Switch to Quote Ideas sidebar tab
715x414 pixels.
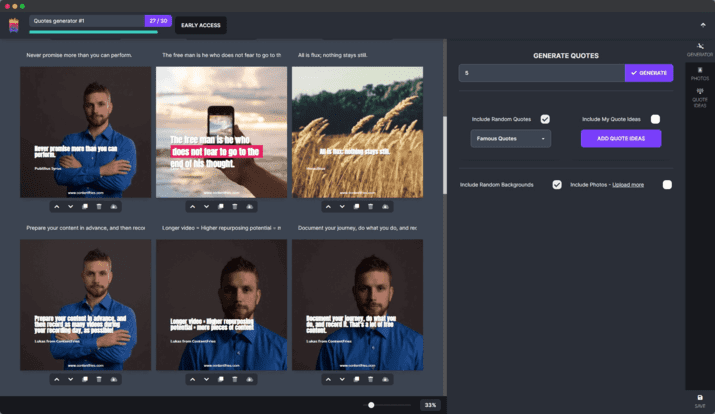(699, 97)
